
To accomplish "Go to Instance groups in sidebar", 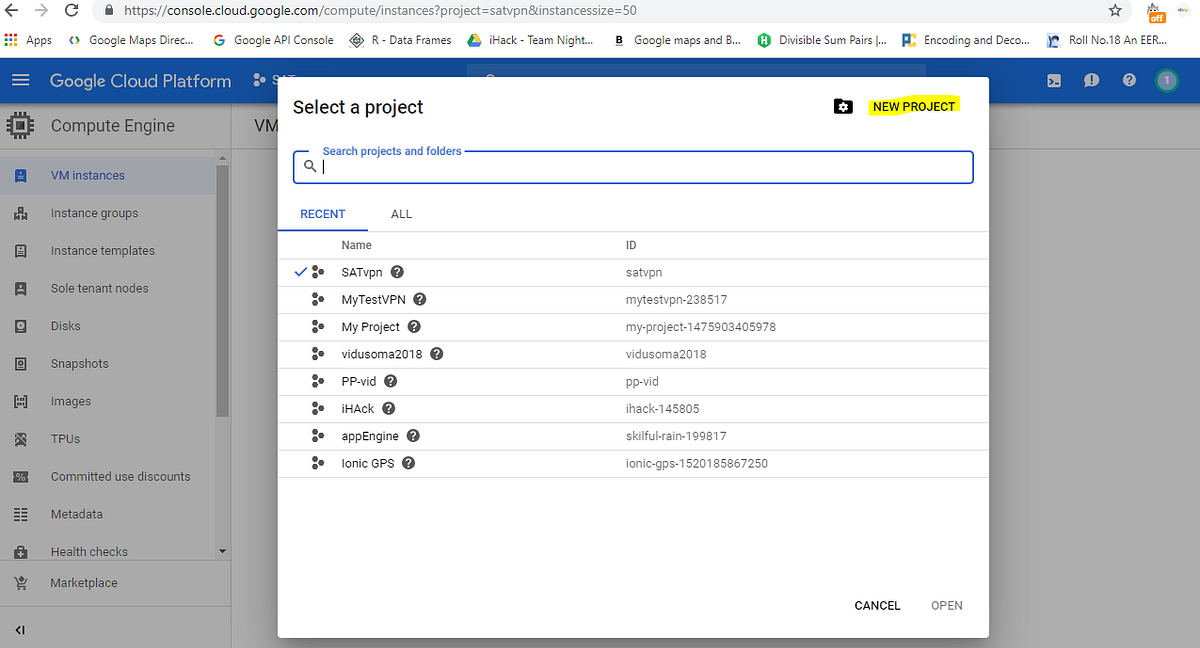I will pos(94,213).
